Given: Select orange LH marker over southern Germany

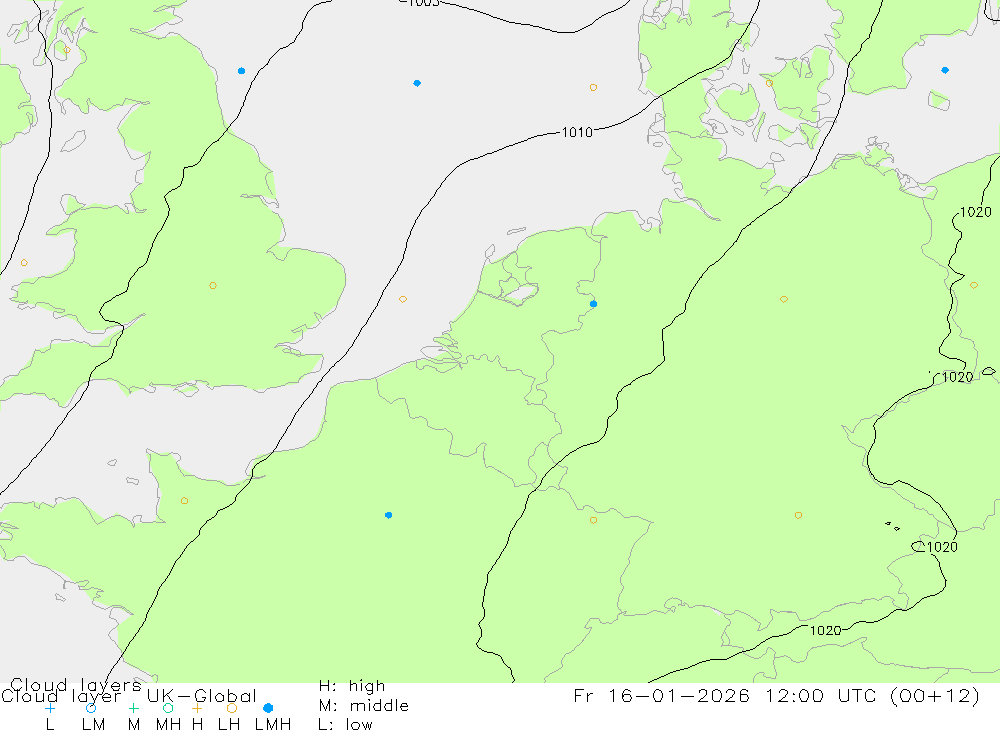Looking at the screenshot, I should click(798, 515).
